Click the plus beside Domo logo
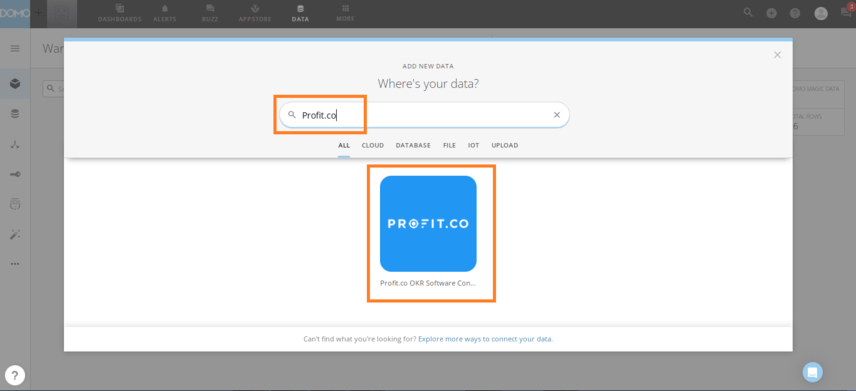Screen dimensions: 856x391 [x=38, y=12]
